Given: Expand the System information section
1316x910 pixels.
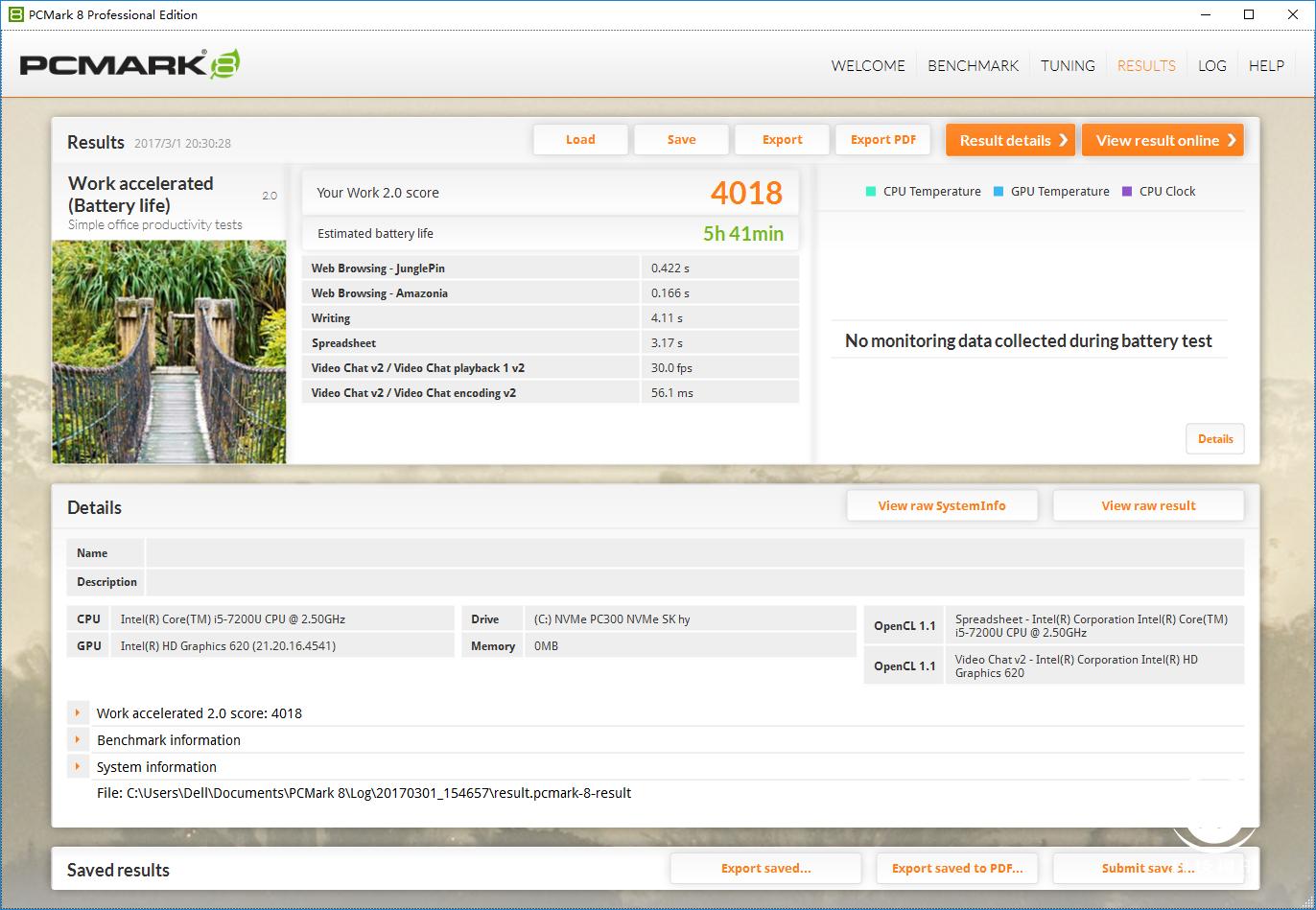Looking at the screenshot, I should click(x=79, y=766).
